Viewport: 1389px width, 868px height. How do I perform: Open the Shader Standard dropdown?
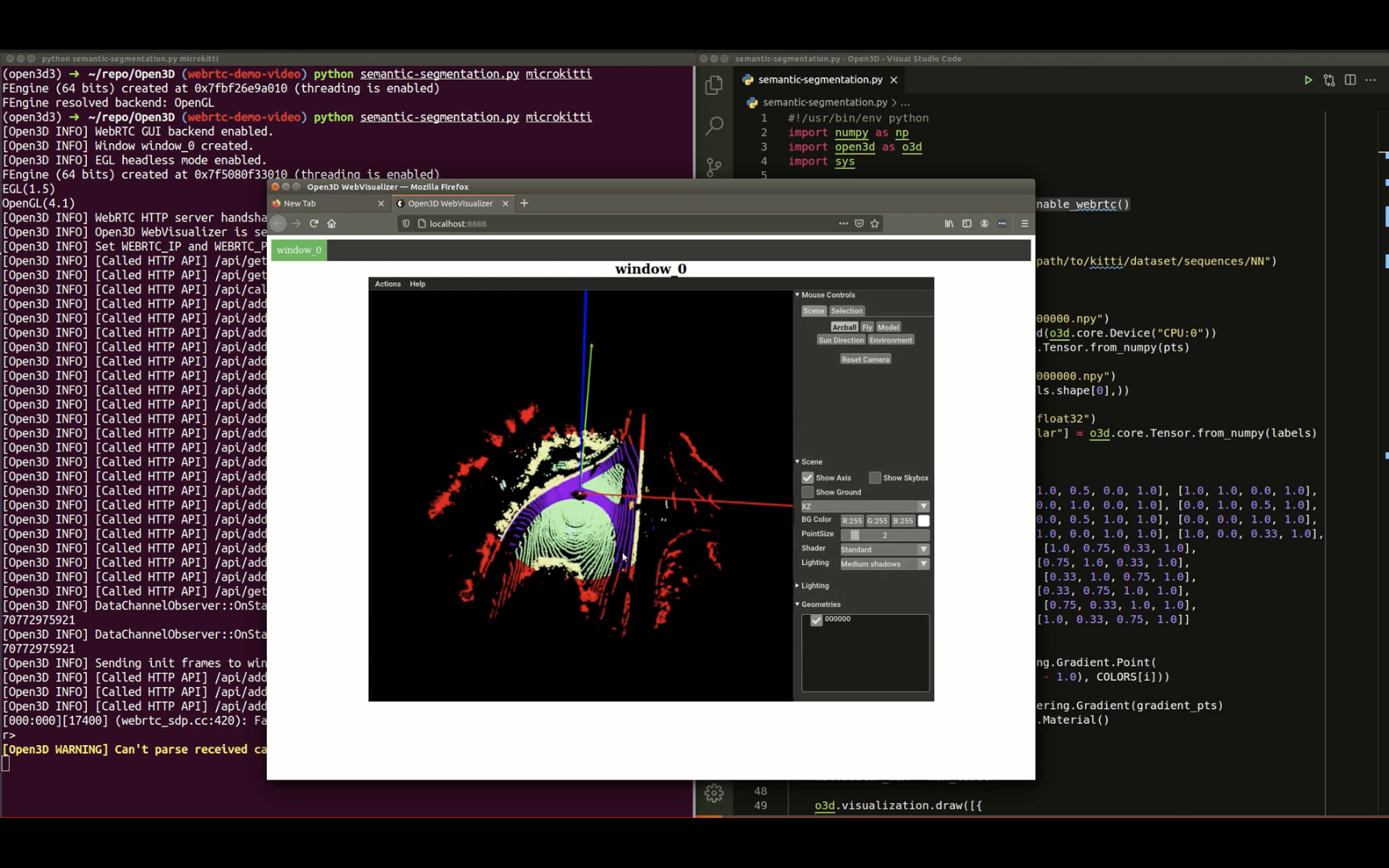pos(884,550)
